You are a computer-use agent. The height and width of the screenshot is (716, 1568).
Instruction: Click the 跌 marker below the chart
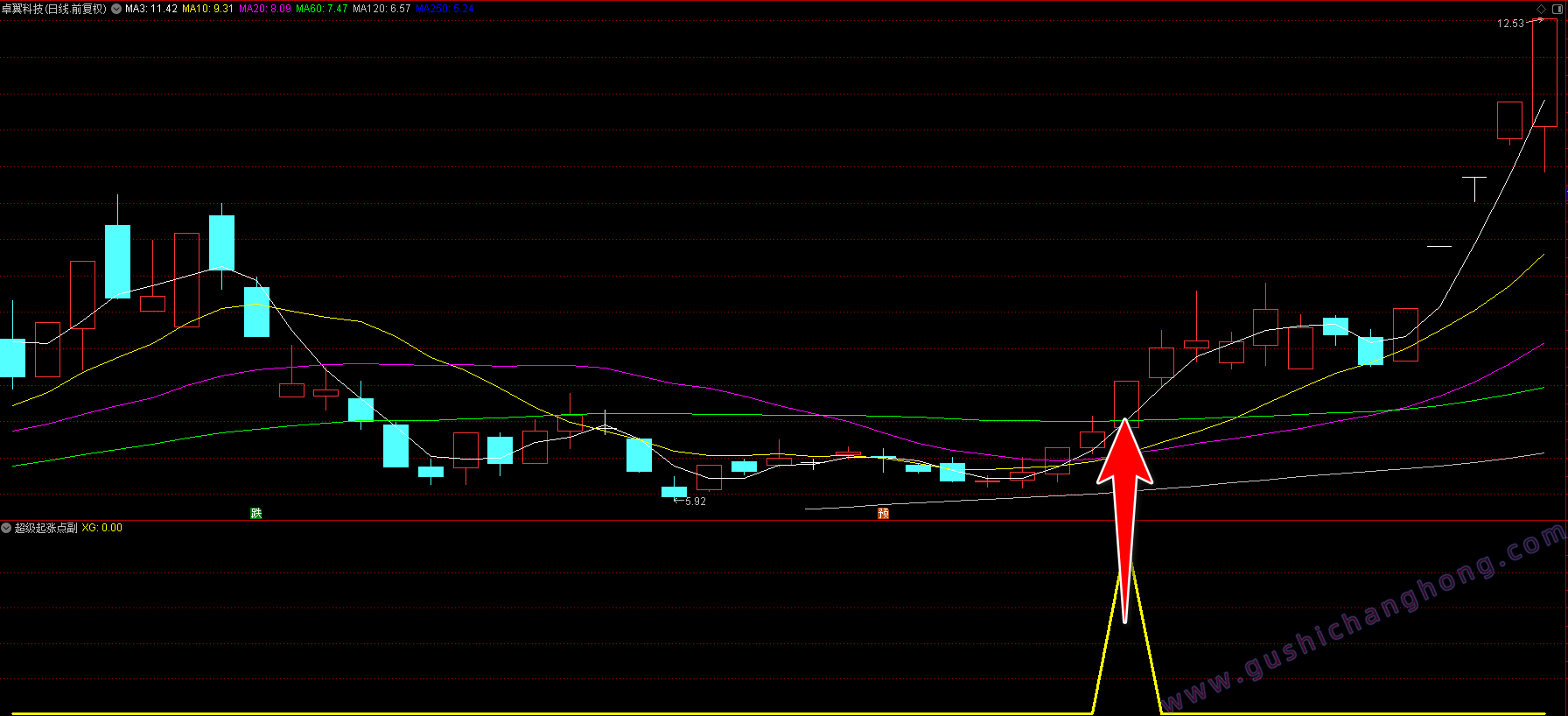point(256,513)
